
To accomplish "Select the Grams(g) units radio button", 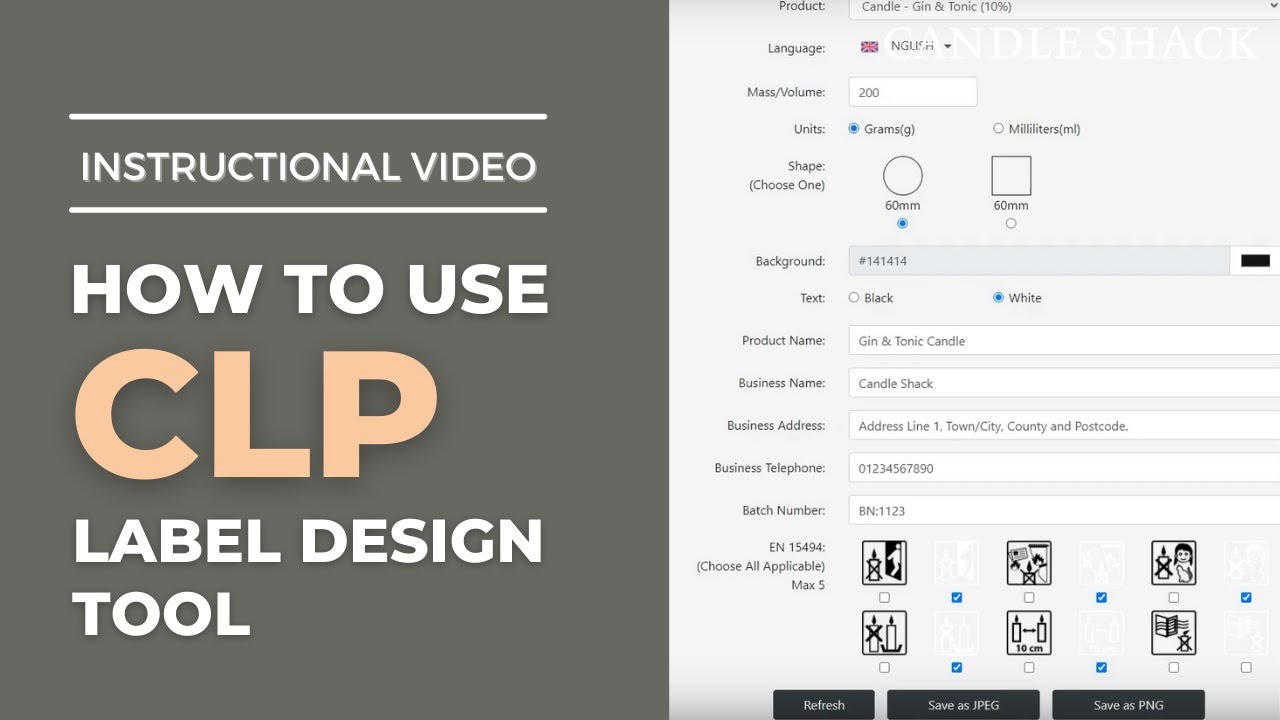I will [x=854, y=128].
